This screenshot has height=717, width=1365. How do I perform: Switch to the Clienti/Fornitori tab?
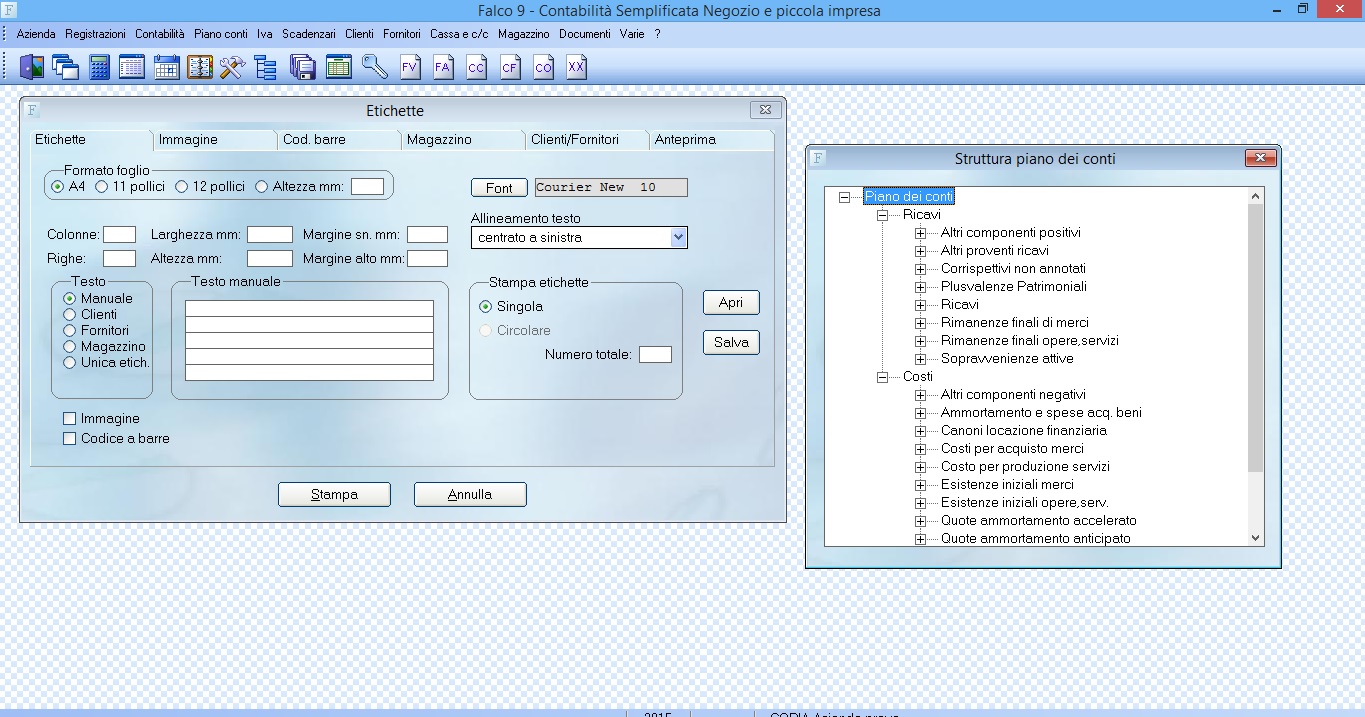click(586, 140)
